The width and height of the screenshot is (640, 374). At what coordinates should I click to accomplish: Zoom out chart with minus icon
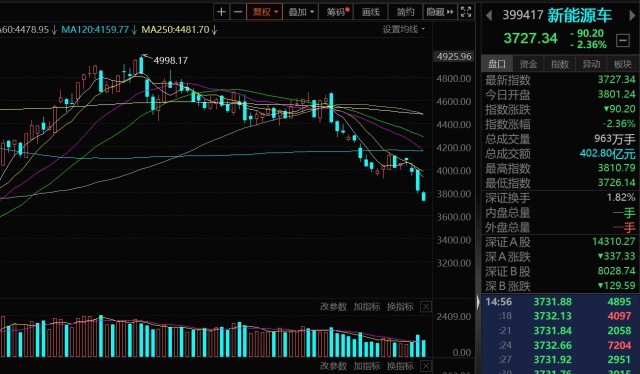[x=238, y=12]
